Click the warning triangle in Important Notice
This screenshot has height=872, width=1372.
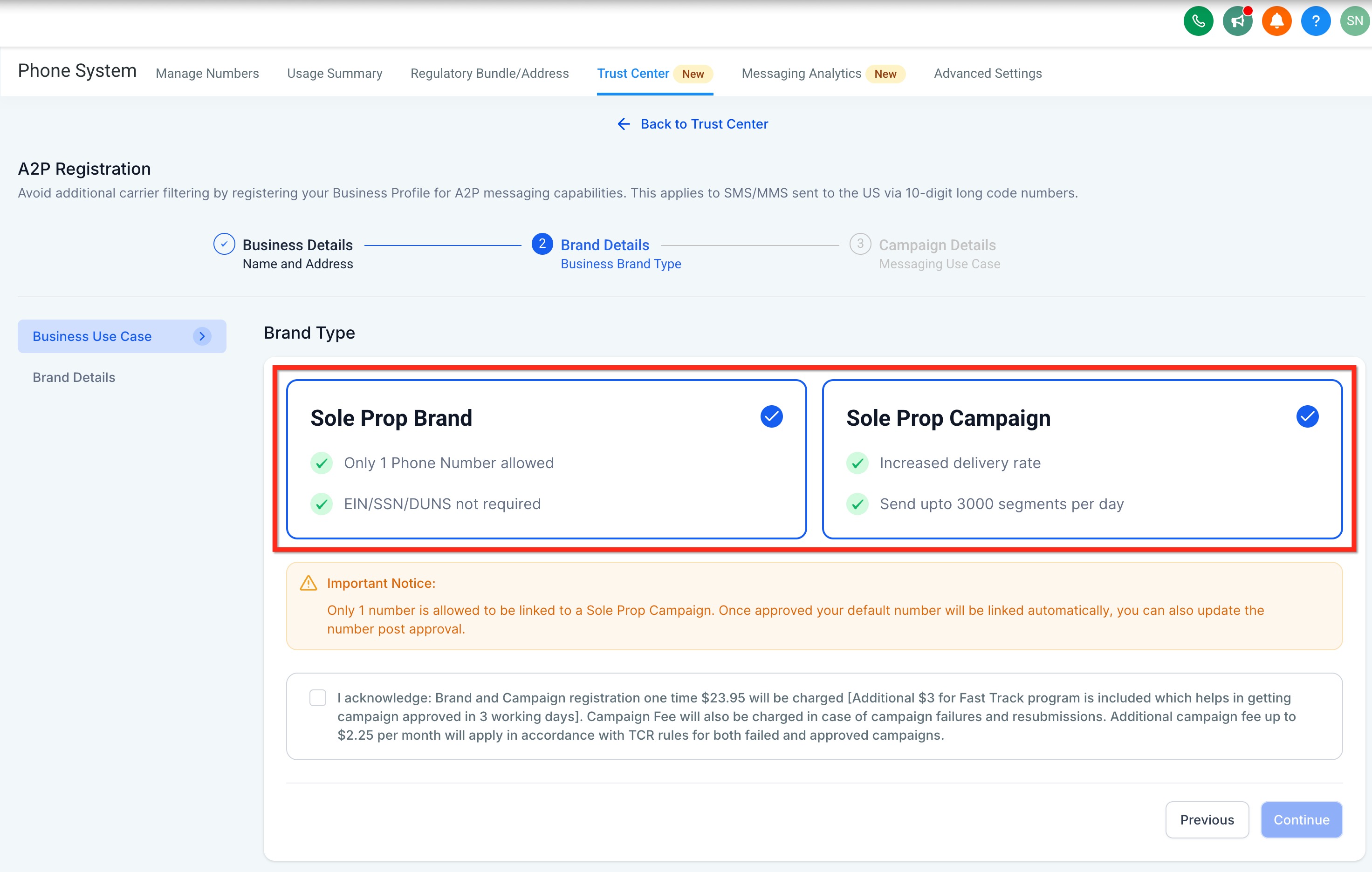308,583
